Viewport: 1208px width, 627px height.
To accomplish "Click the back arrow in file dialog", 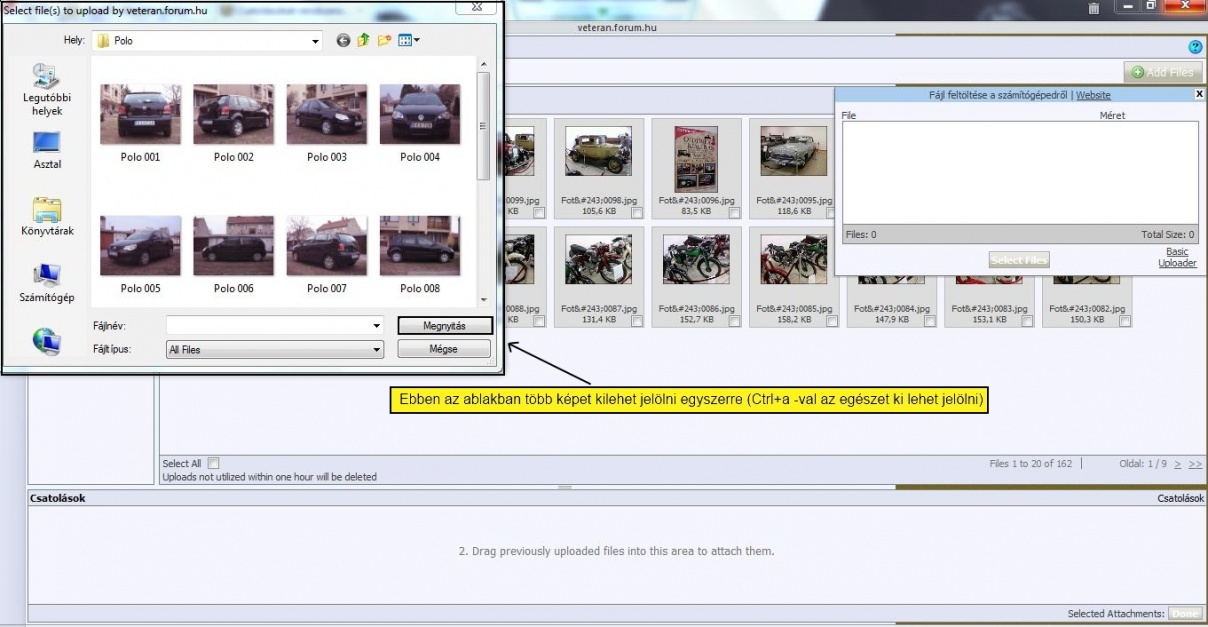I will (344, 41).
